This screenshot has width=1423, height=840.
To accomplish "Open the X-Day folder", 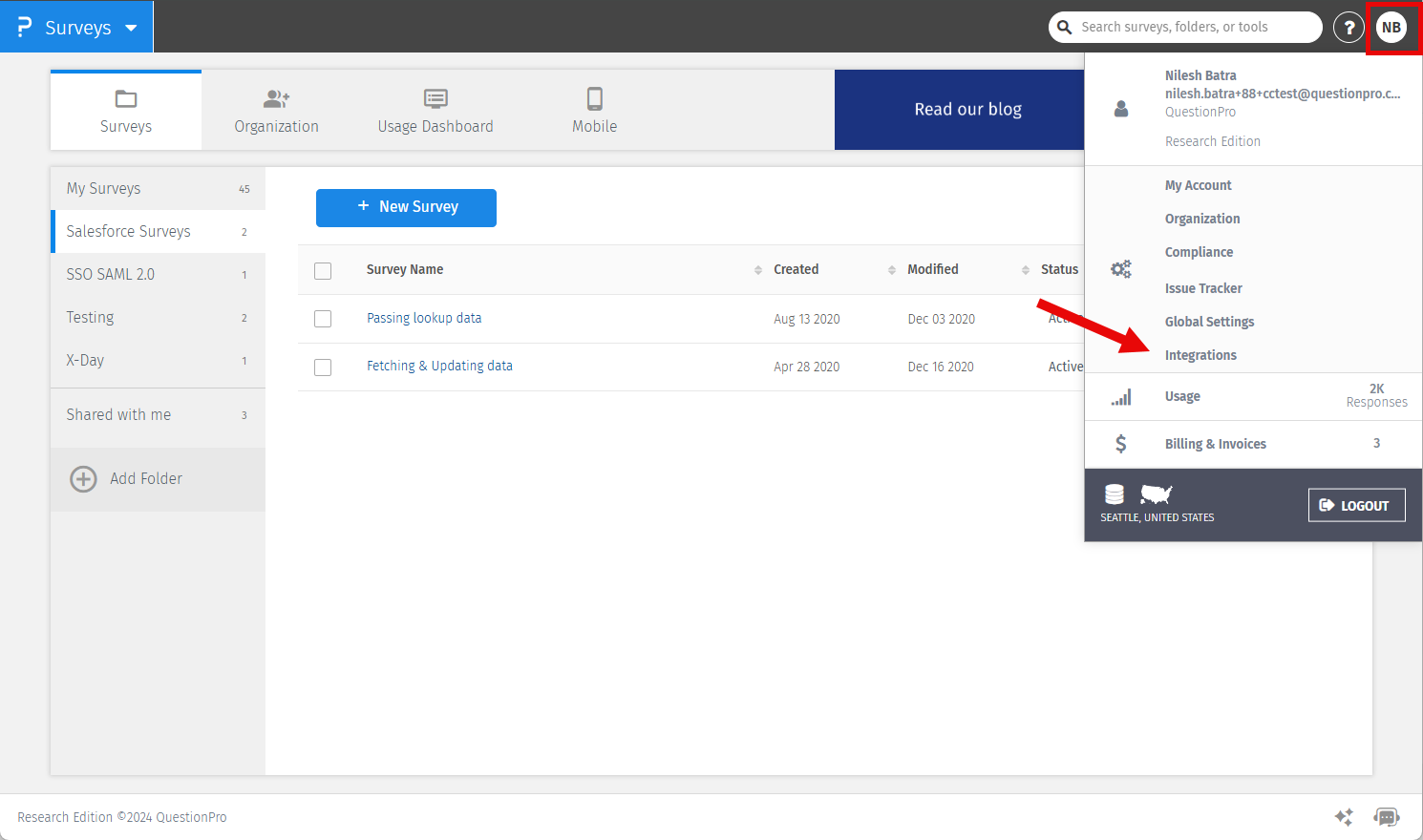I will pos(158,361).
